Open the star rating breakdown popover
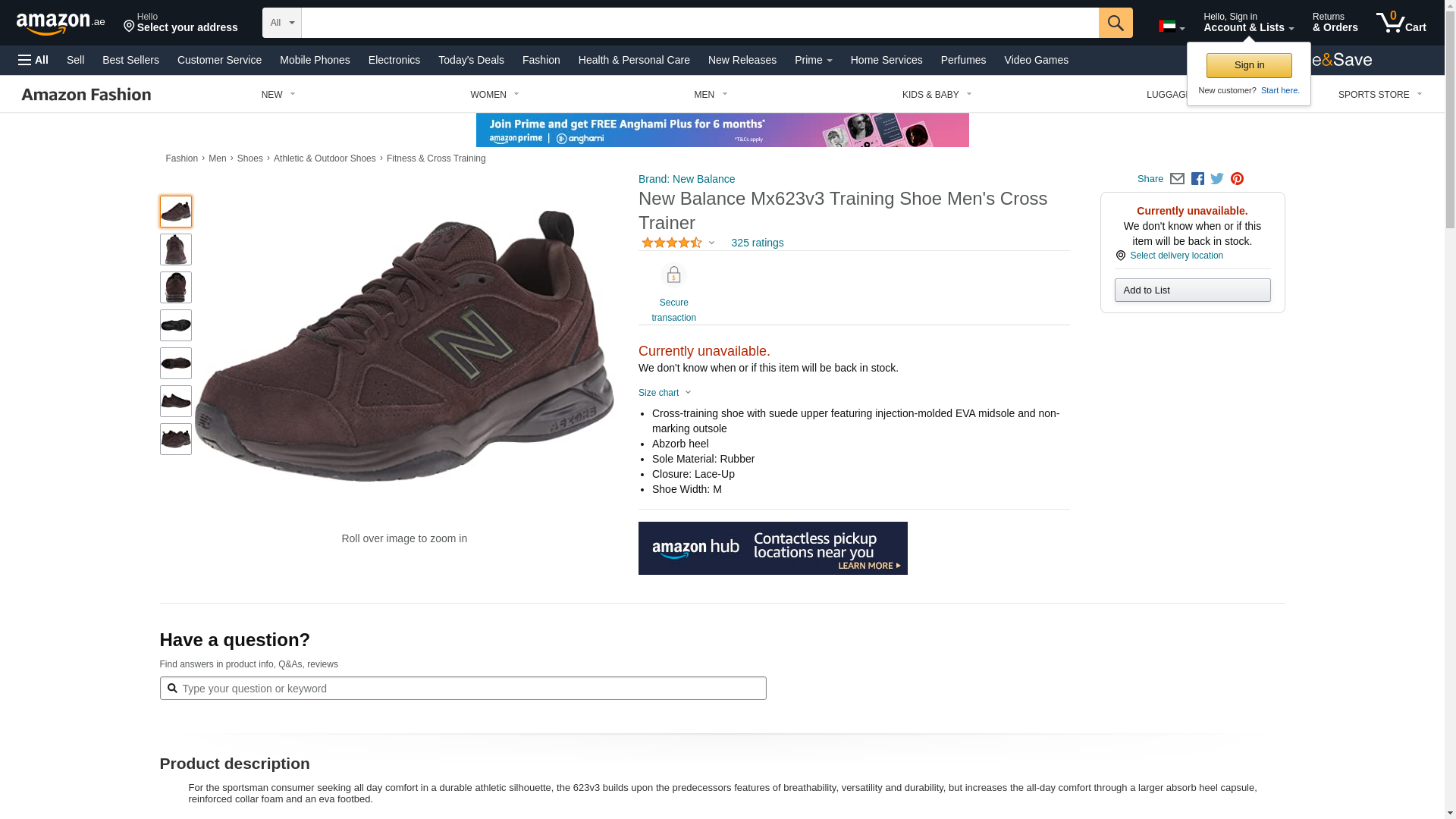1456x819 pixels. (678, 243)
